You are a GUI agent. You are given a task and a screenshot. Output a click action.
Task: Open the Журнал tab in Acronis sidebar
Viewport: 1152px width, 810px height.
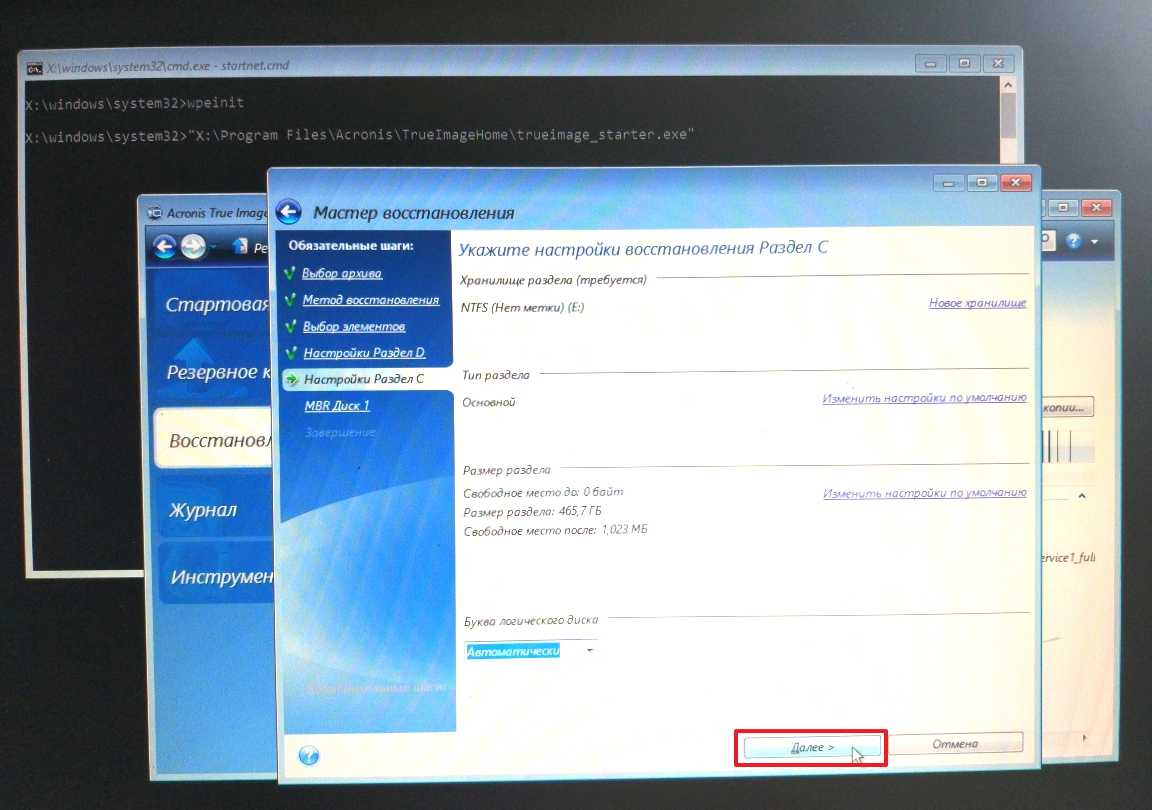click(x=215, y=509)
